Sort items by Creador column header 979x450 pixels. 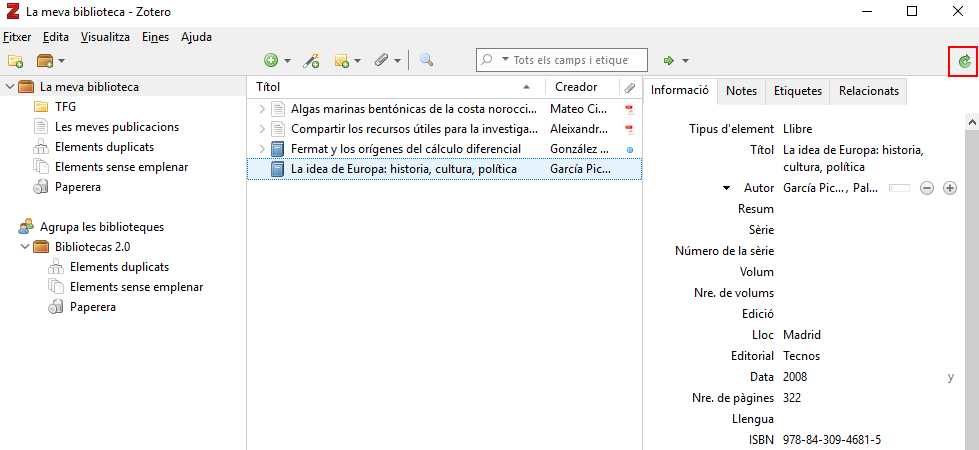tap(582, 87)
